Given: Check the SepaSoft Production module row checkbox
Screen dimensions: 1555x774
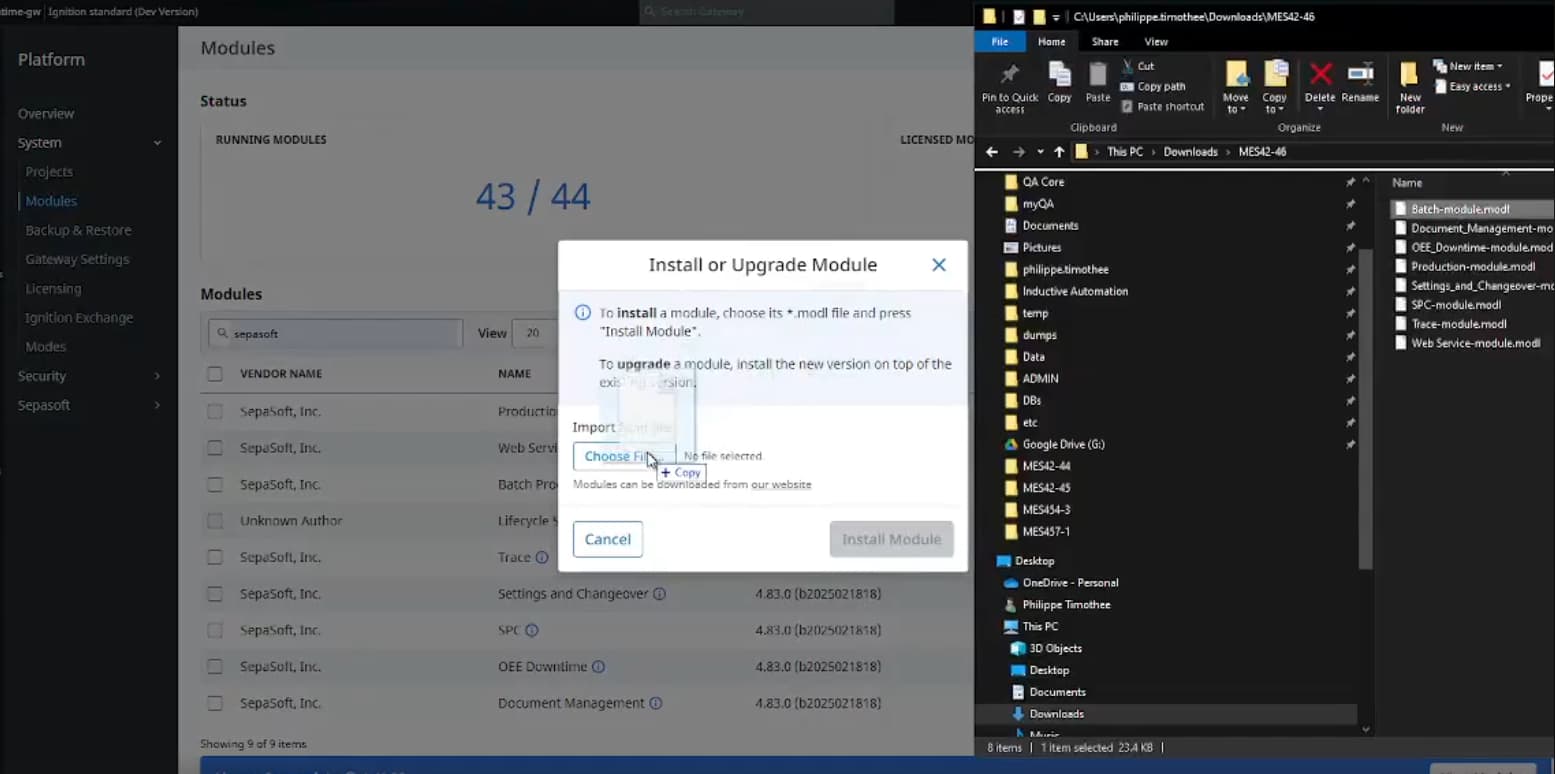Looking at the screenshot, I should [x=215, y=411].
